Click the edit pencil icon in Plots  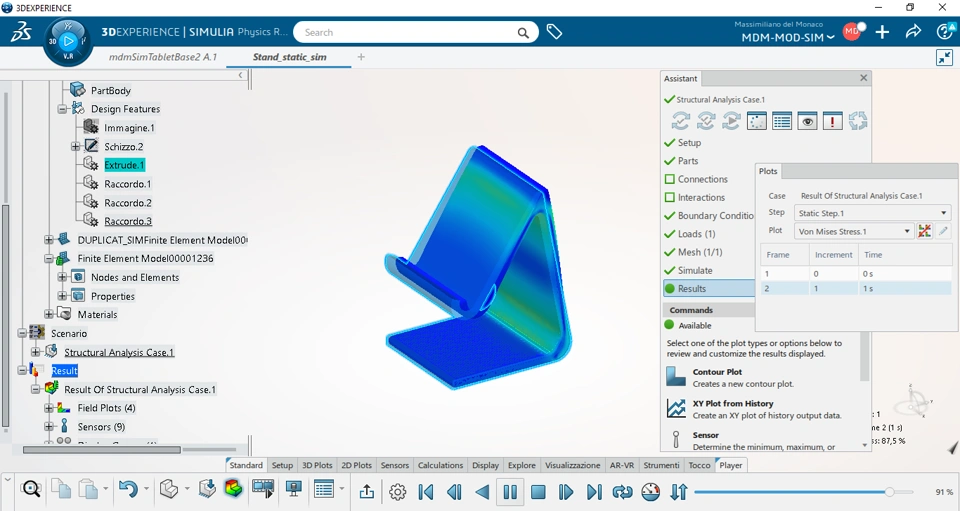[943, 231]
